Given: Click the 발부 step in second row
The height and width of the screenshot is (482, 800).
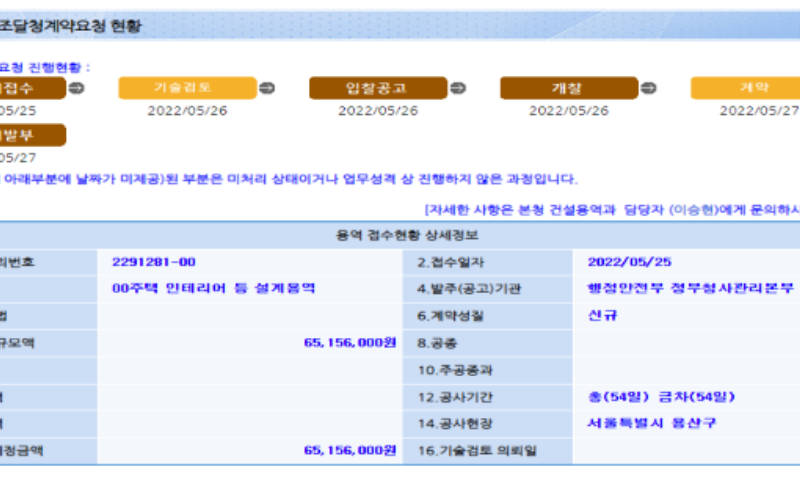Looking at the screenshot, I should pyautogui.click(x=32, y=135).
